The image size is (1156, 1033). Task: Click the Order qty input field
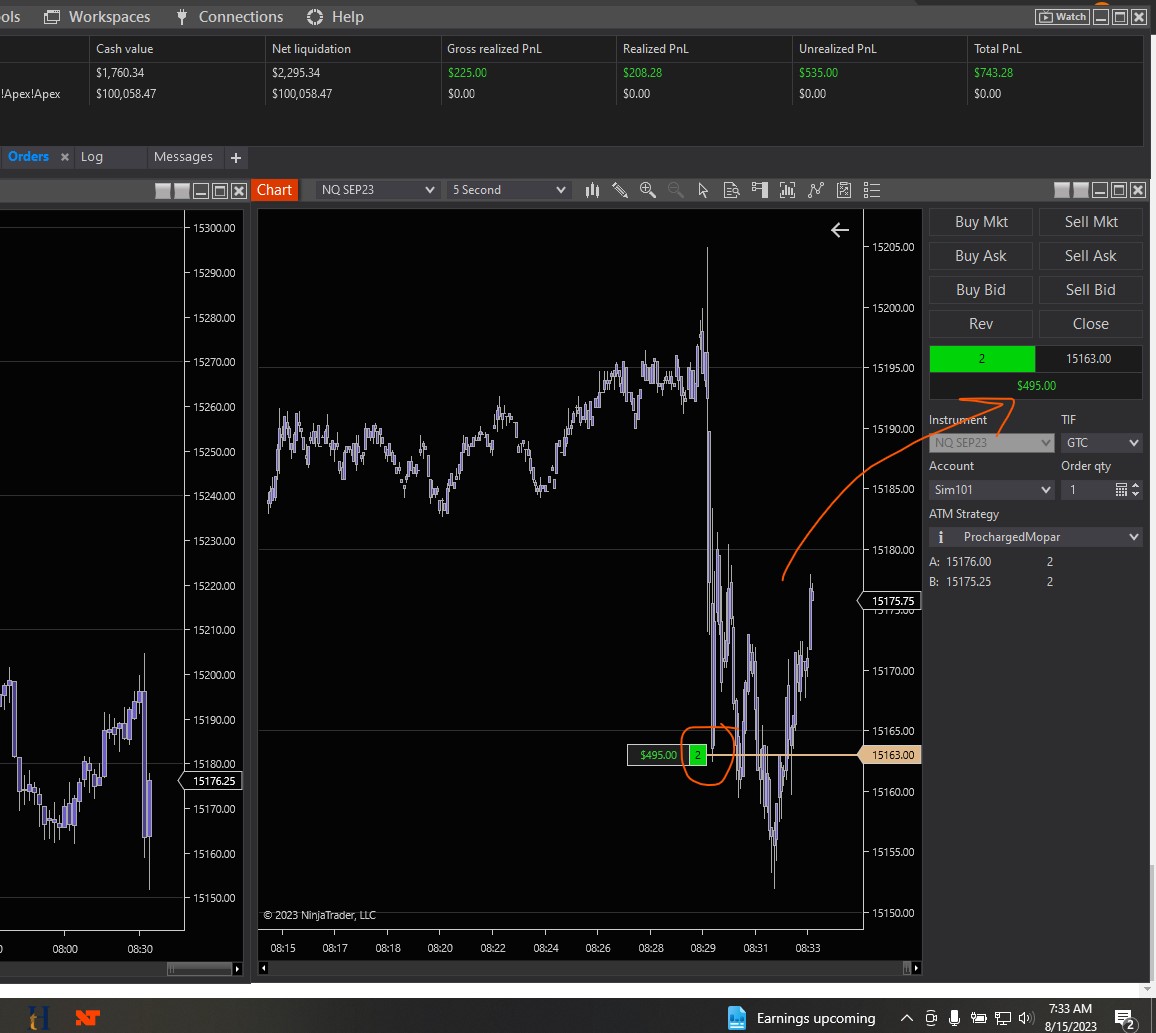pos(1086,490)
